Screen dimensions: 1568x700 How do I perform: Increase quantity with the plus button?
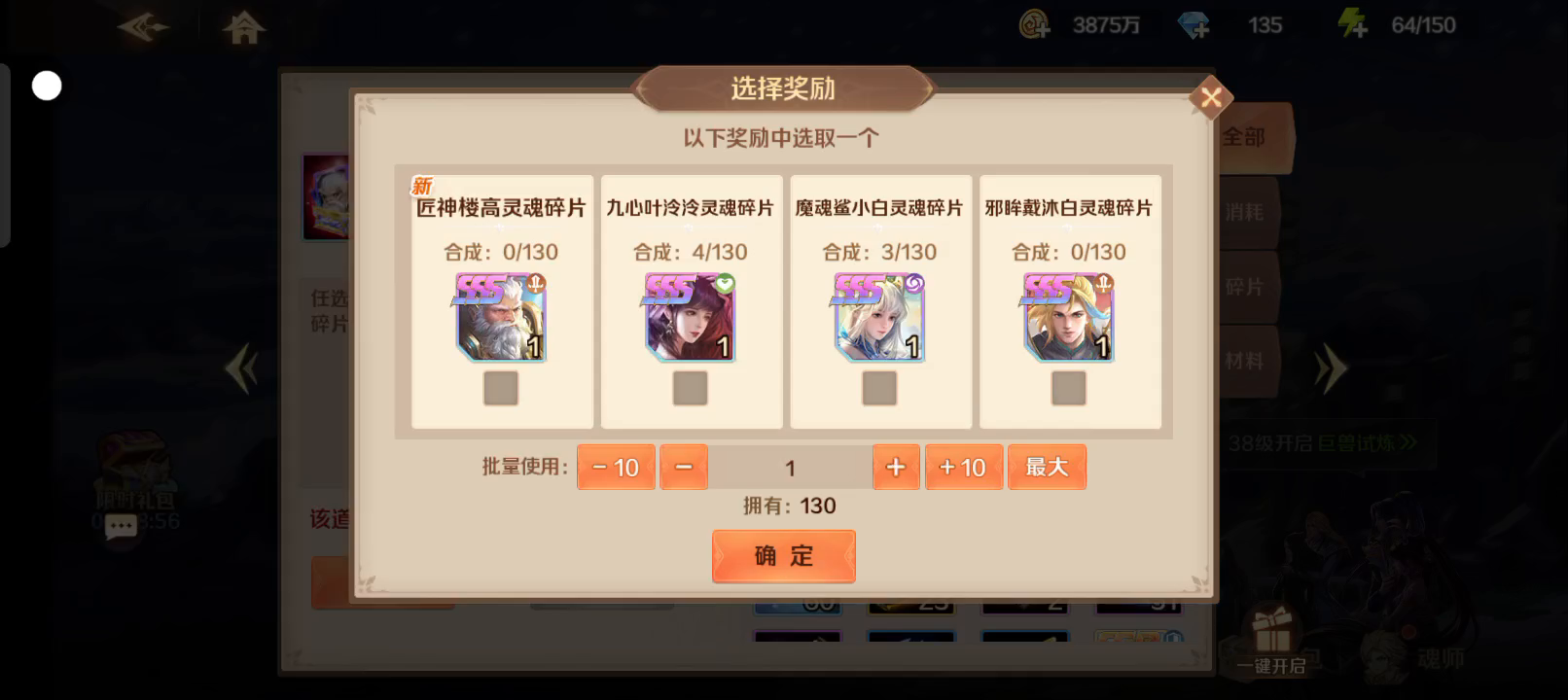896,468
